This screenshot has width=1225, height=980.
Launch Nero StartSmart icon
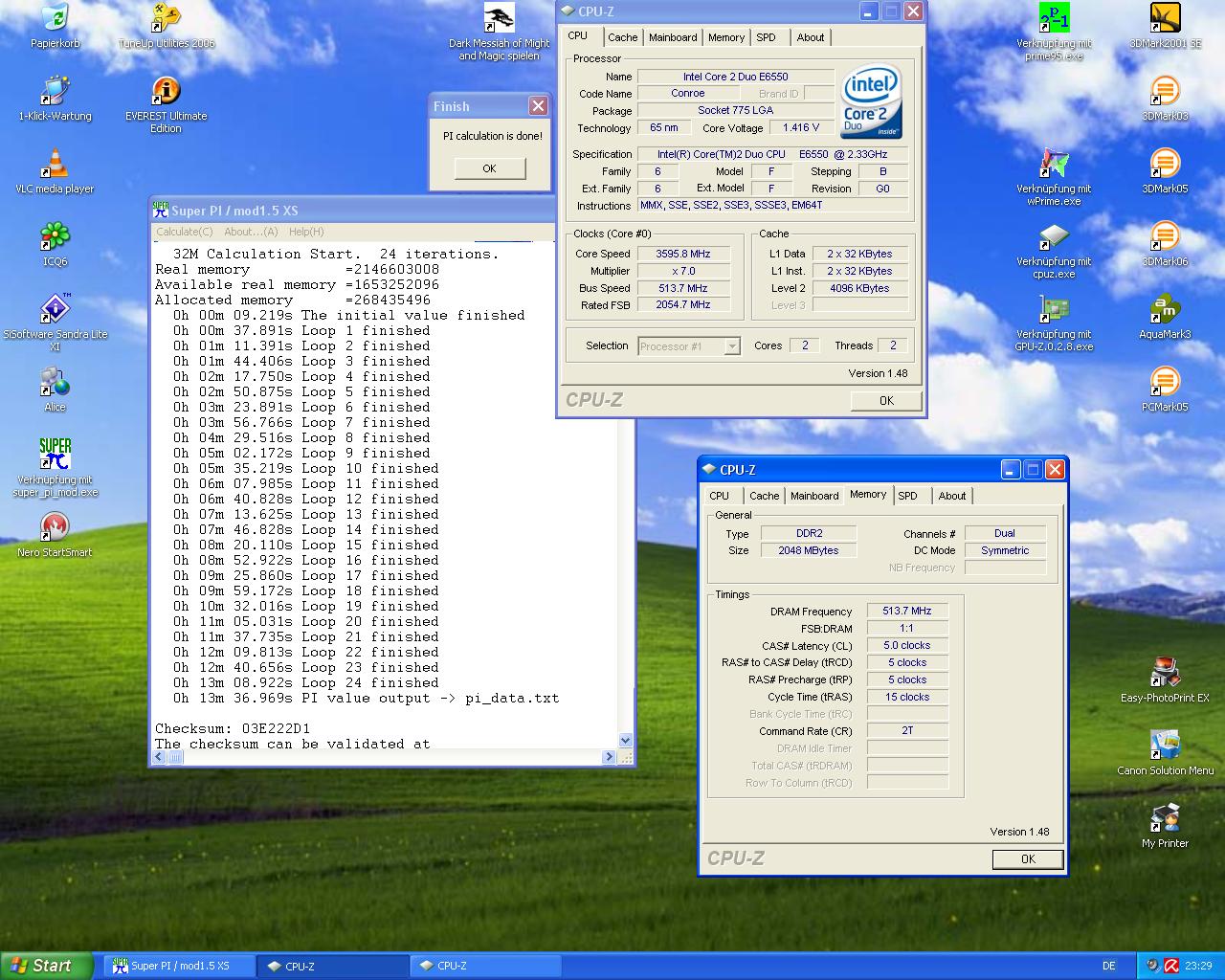point(55,528)
